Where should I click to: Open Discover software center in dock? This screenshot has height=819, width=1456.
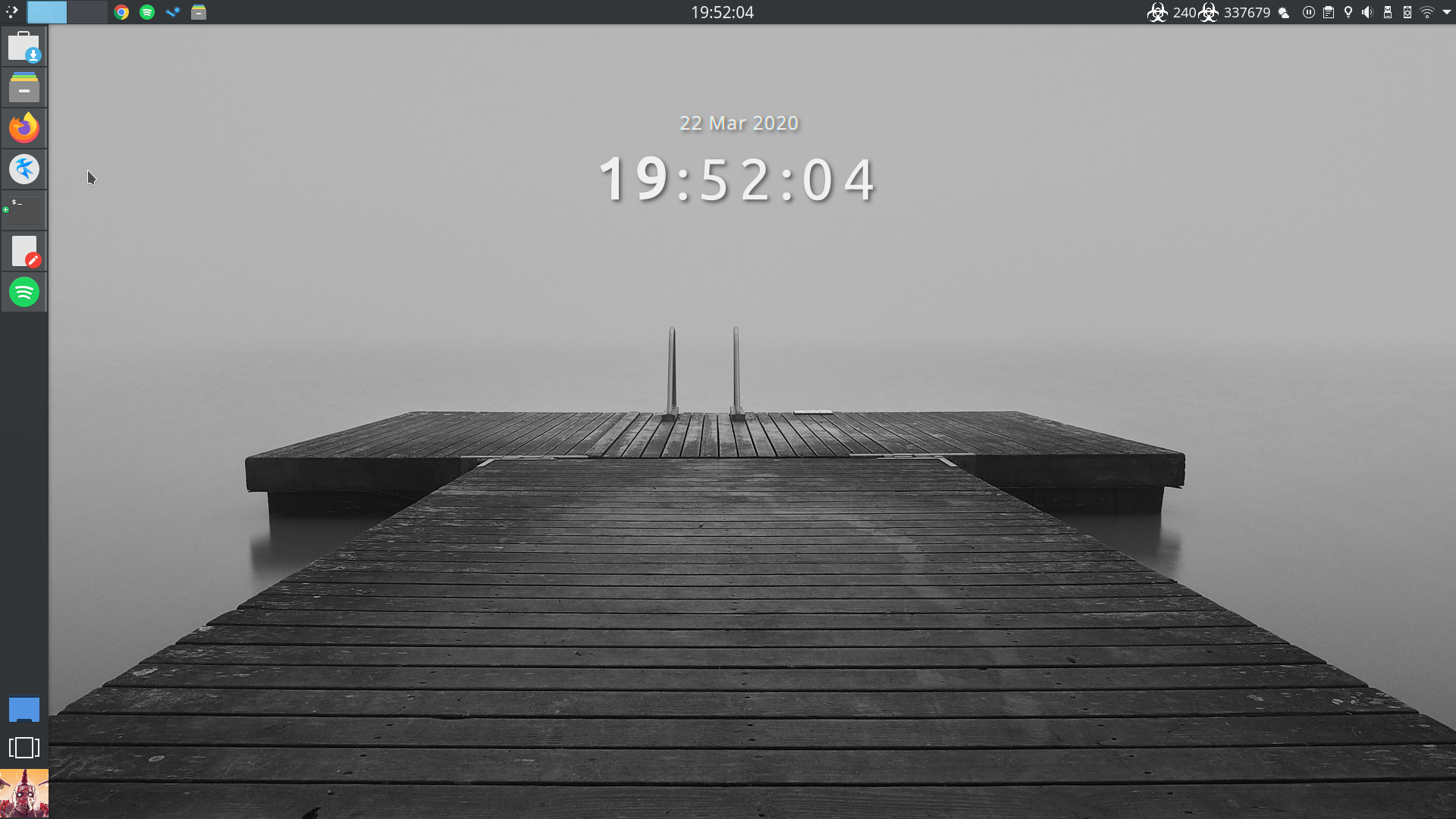click(x=24, y=47)
